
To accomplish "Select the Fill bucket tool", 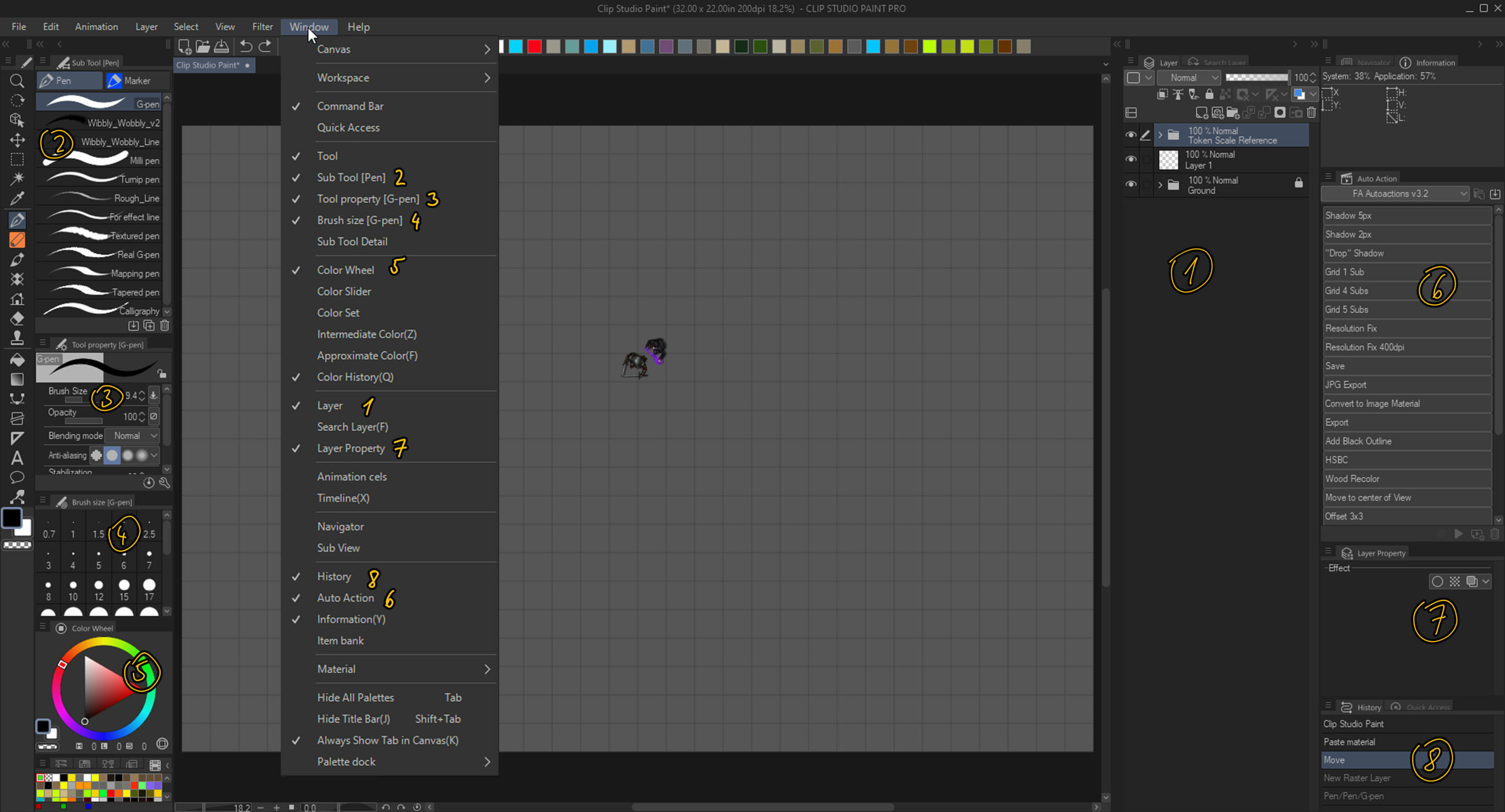I will pos(17,360).
